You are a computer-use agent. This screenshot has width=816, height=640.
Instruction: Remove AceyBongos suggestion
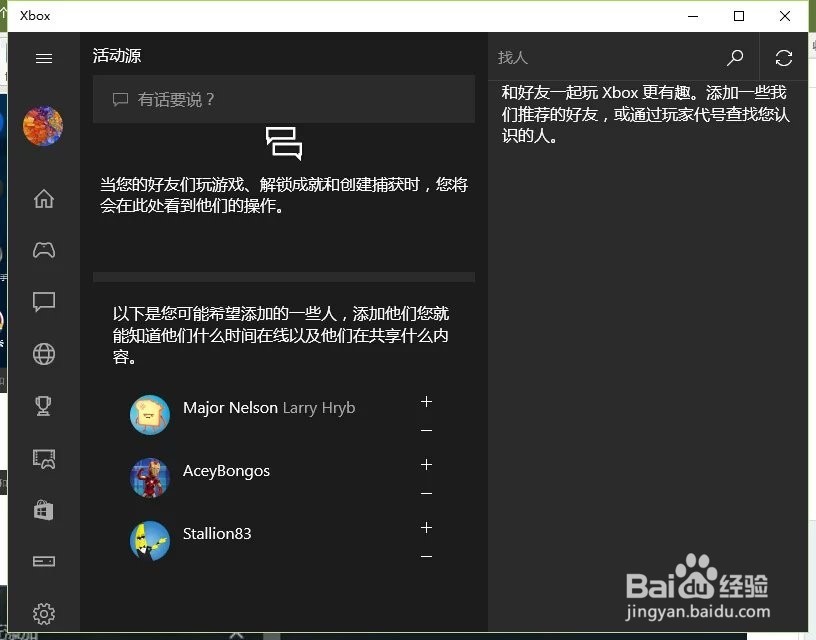[x=426, y=493]
